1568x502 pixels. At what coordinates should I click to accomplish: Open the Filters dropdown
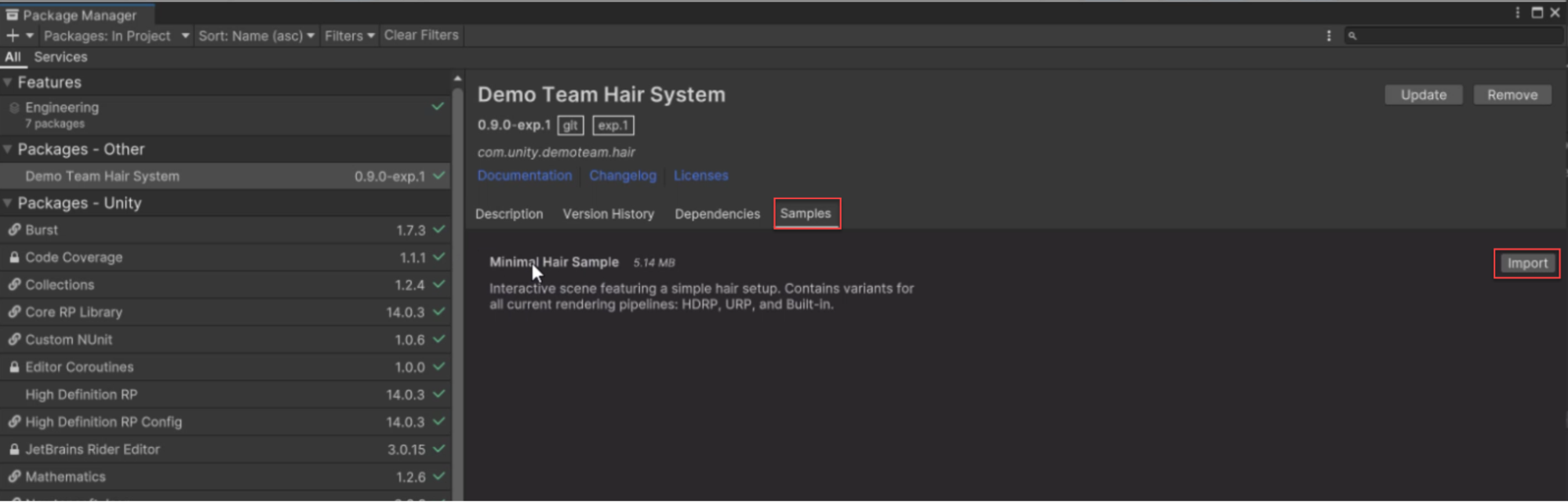pos(349,35)
